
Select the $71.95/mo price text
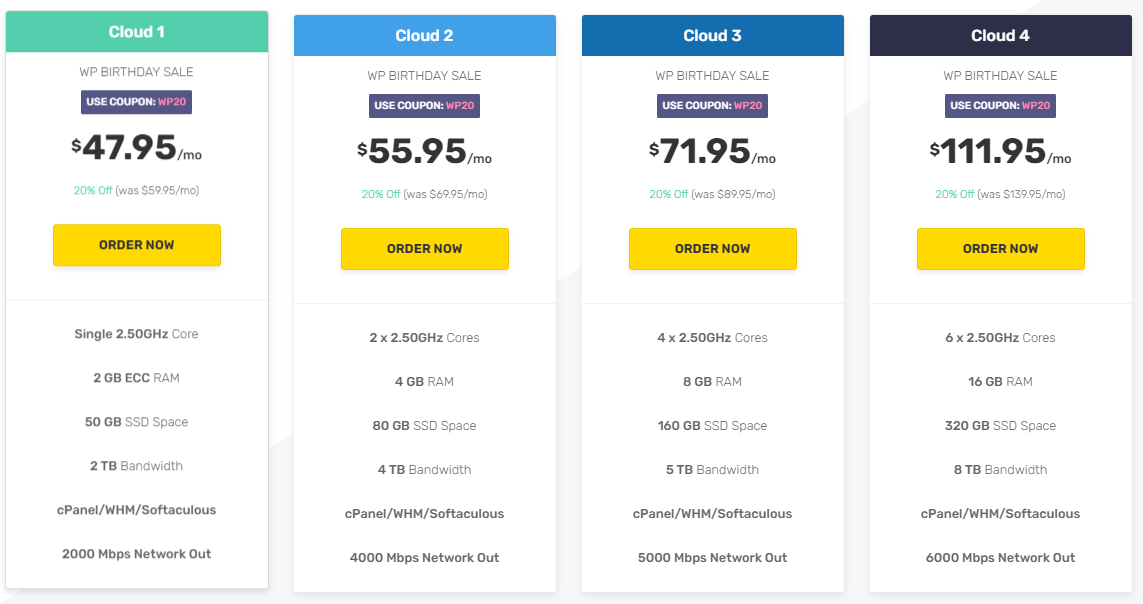pos(712,152)
